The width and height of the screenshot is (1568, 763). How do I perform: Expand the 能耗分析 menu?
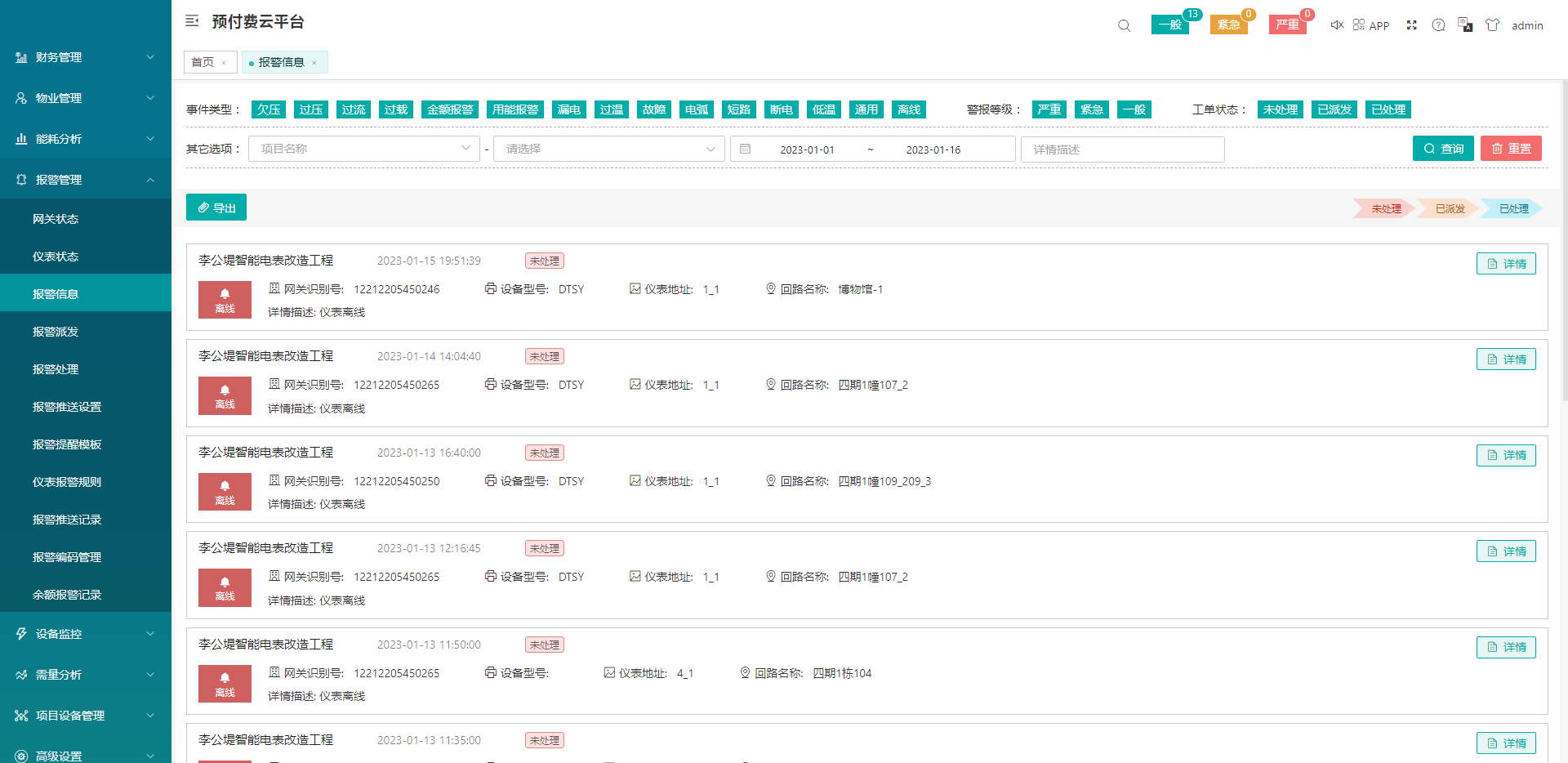click(x=86, y=139)
